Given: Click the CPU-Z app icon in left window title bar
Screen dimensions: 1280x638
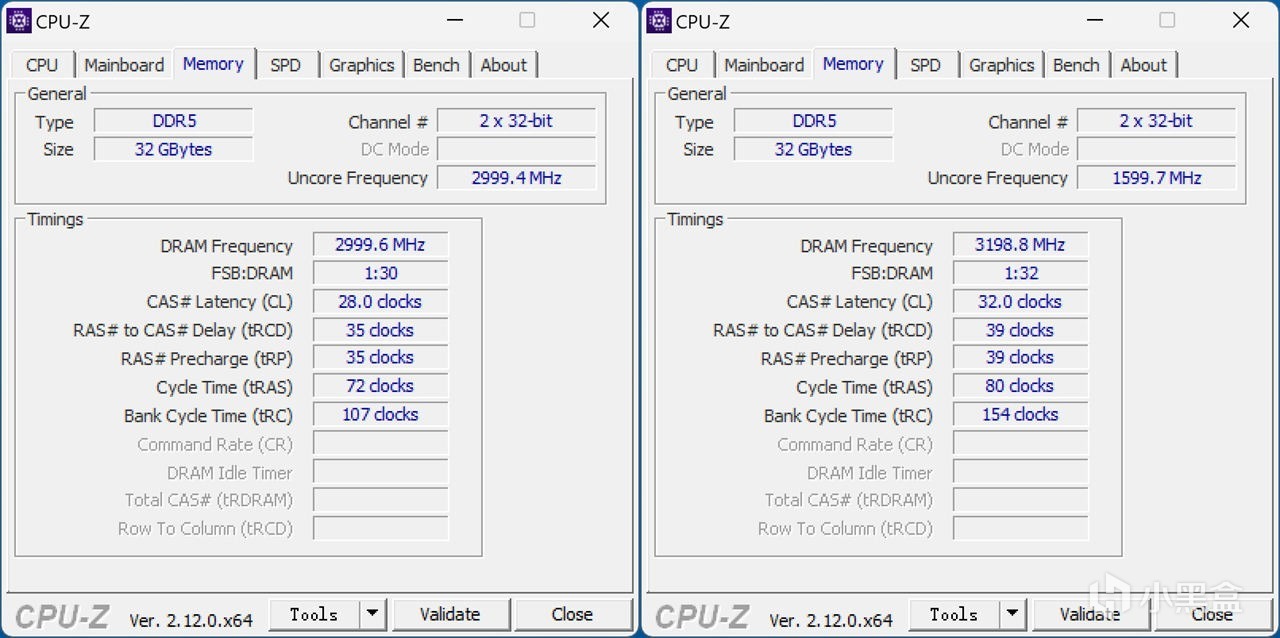Looking at the screenshot, I should click(19, 20).
